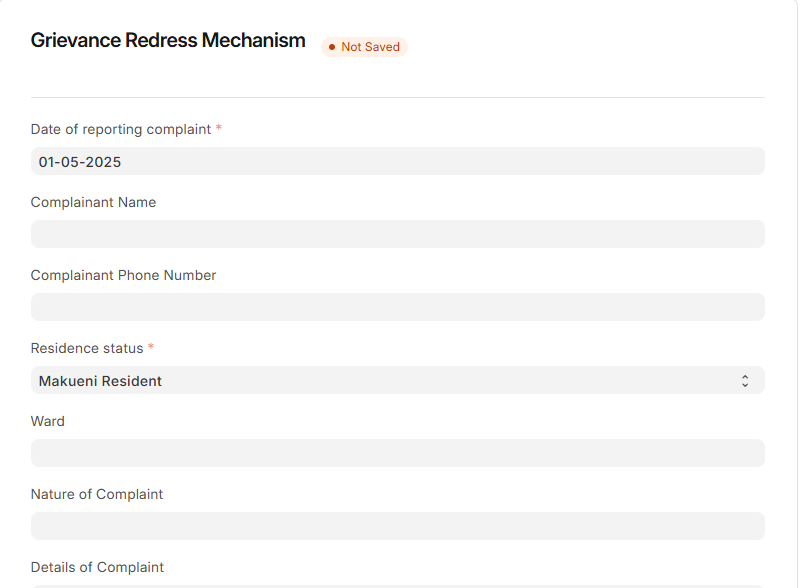Image resolution: width=801 pixels, height=588 pixels.
Task: Click the red asterisk beside the date label
Action: coord(219,129)
